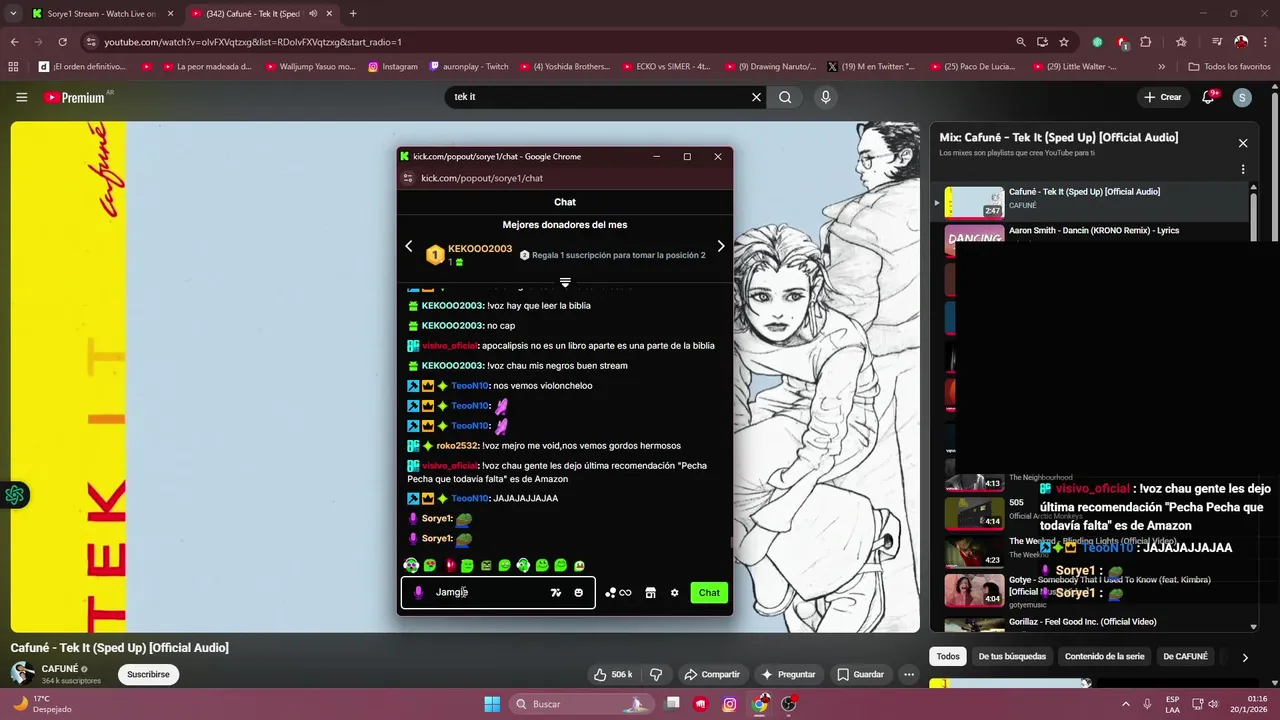Open the Kick gift shop icon
The image size is (1280, 720).
tap(650, 593)
